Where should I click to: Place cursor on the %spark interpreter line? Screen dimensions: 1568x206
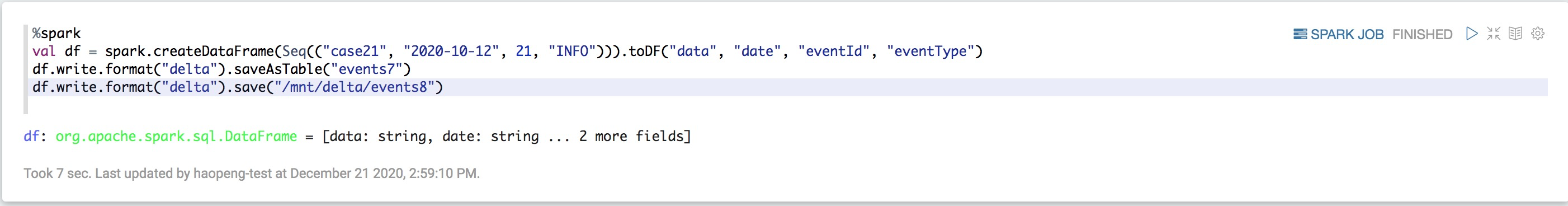tap(56, 33)
